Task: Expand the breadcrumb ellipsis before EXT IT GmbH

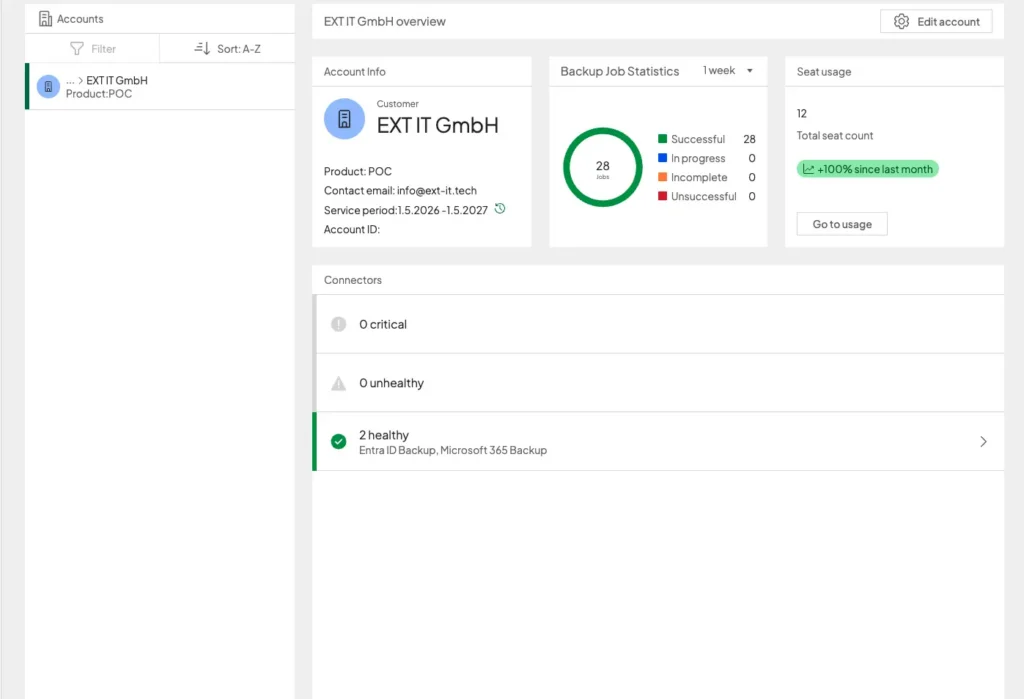Action: [x=70, y=81]
